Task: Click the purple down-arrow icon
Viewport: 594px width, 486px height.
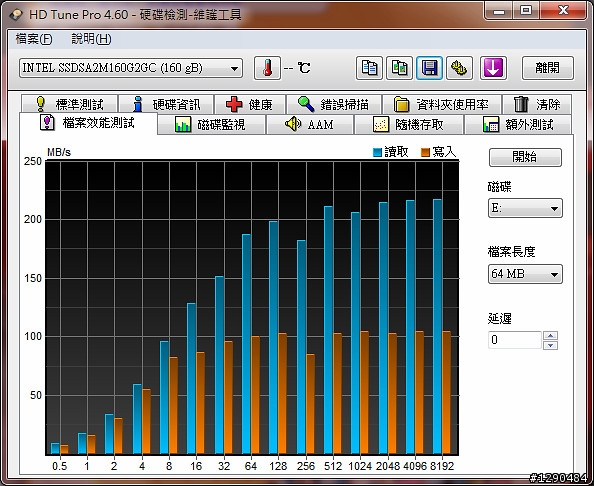Action: pos(493,68)
